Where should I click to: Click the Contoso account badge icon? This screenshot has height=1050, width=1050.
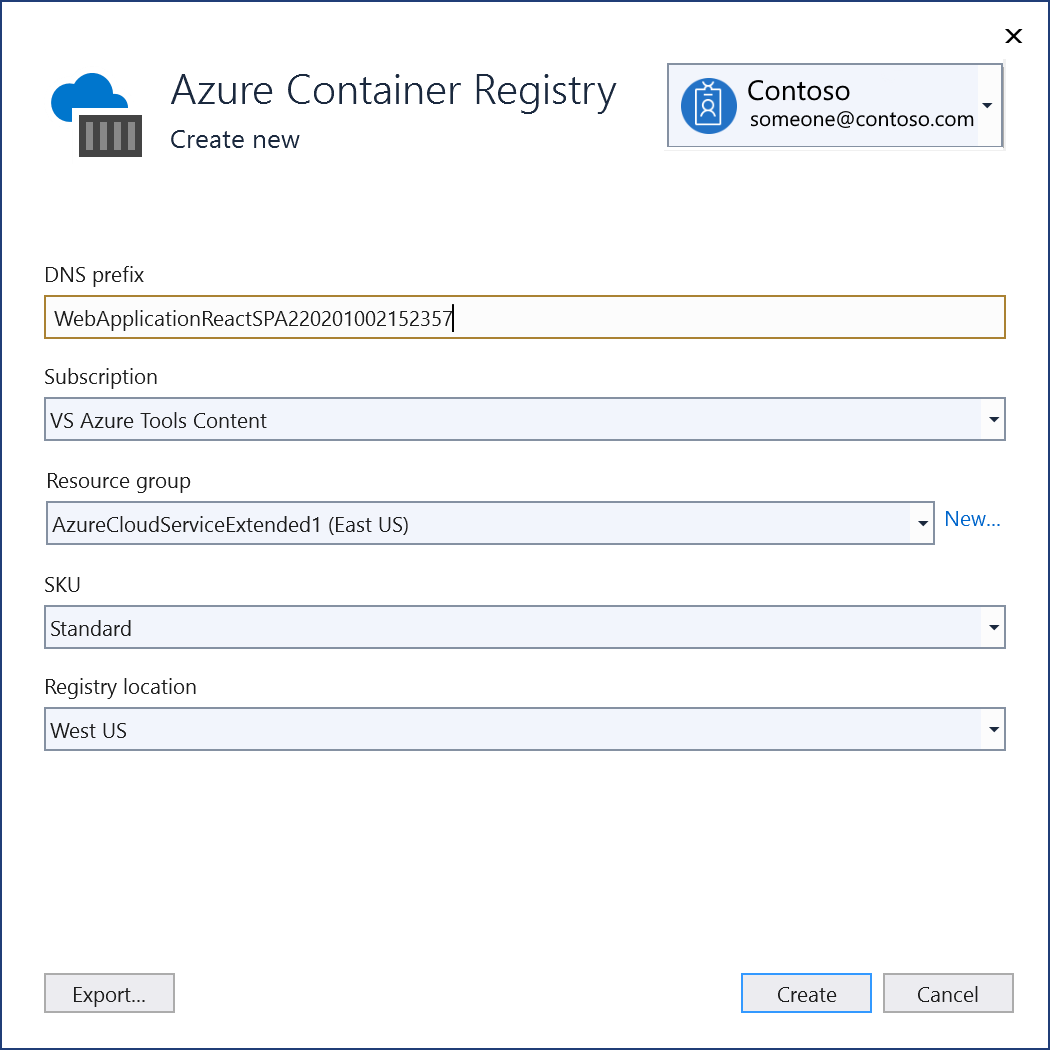coord(707,105)
